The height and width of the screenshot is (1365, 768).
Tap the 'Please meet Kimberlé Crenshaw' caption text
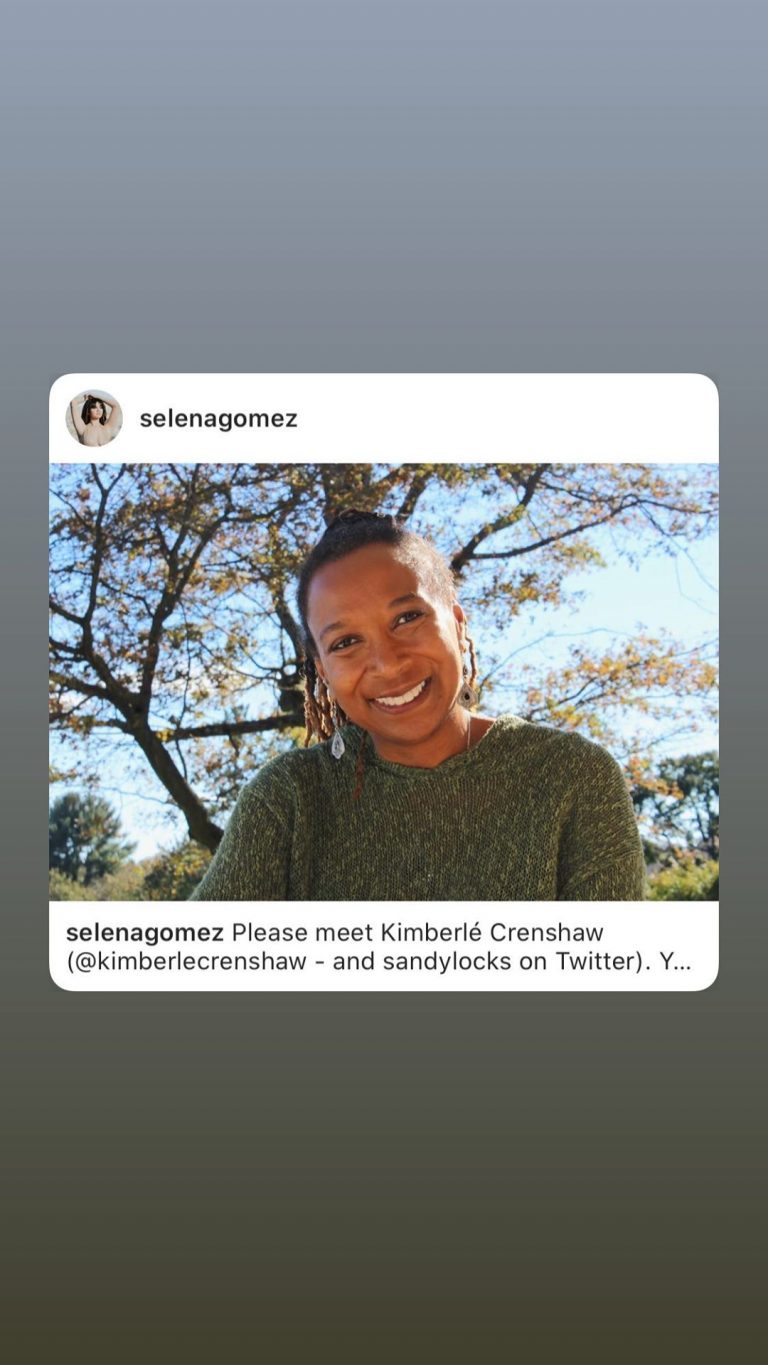tap(418, 933)
